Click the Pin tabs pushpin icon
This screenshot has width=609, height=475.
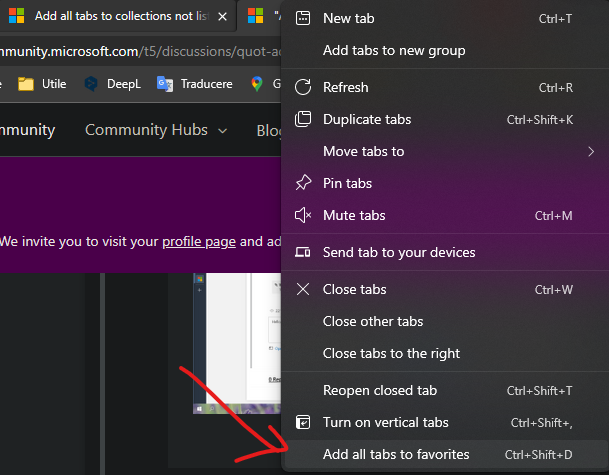[303, 183]
